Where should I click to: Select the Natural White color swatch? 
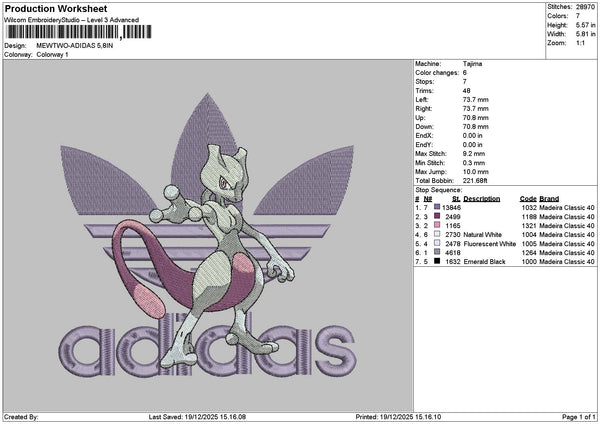[x=437, y=234]
